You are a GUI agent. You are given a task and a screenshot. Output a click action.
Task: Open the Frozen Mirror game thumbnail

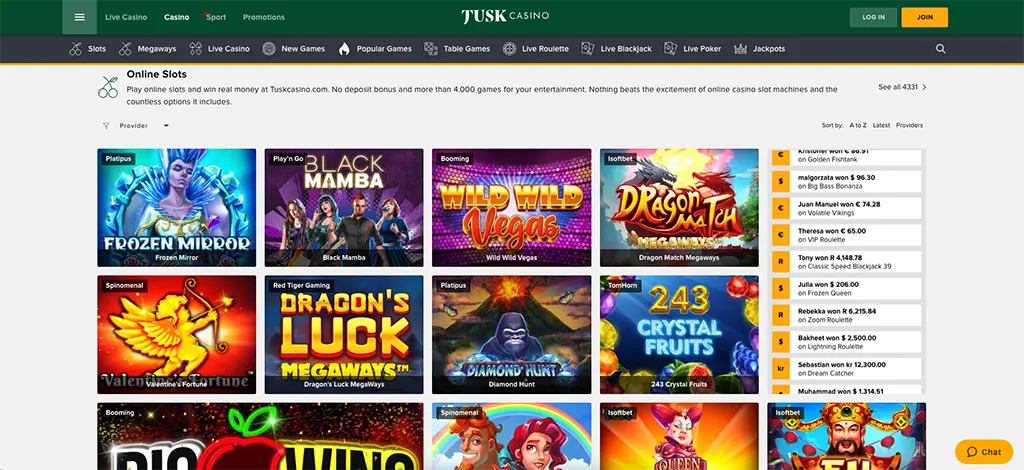pos(176,208)
